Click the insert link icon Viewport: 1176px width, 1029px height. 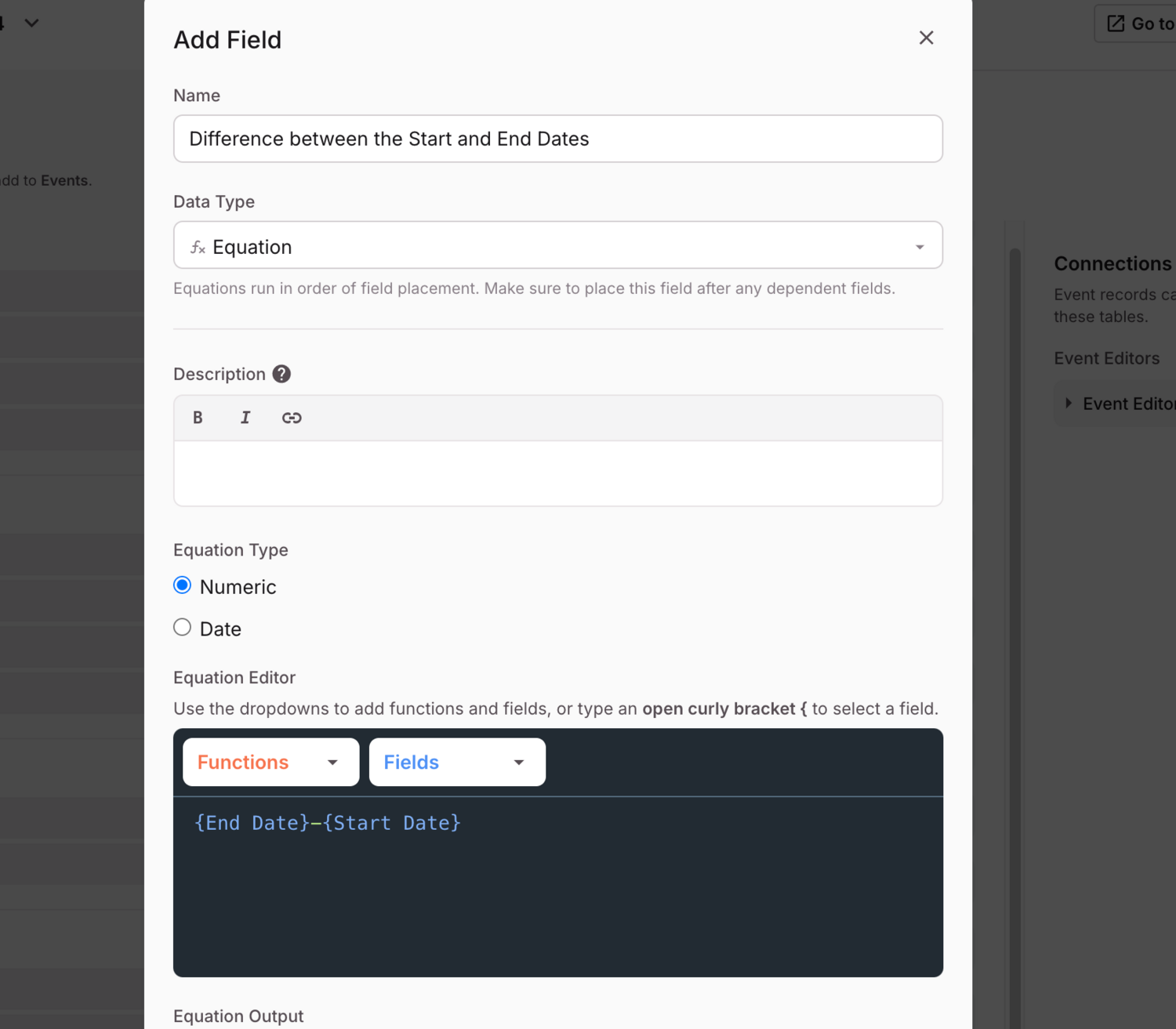tap(292, 418)
